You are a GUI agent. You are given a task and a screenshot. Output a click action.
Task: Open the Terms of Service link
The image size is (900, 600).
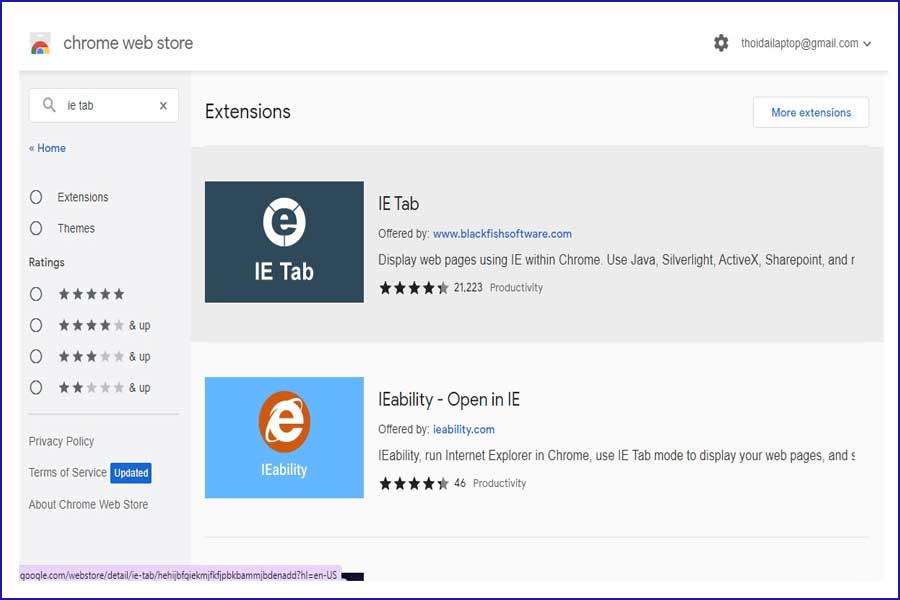68,473
